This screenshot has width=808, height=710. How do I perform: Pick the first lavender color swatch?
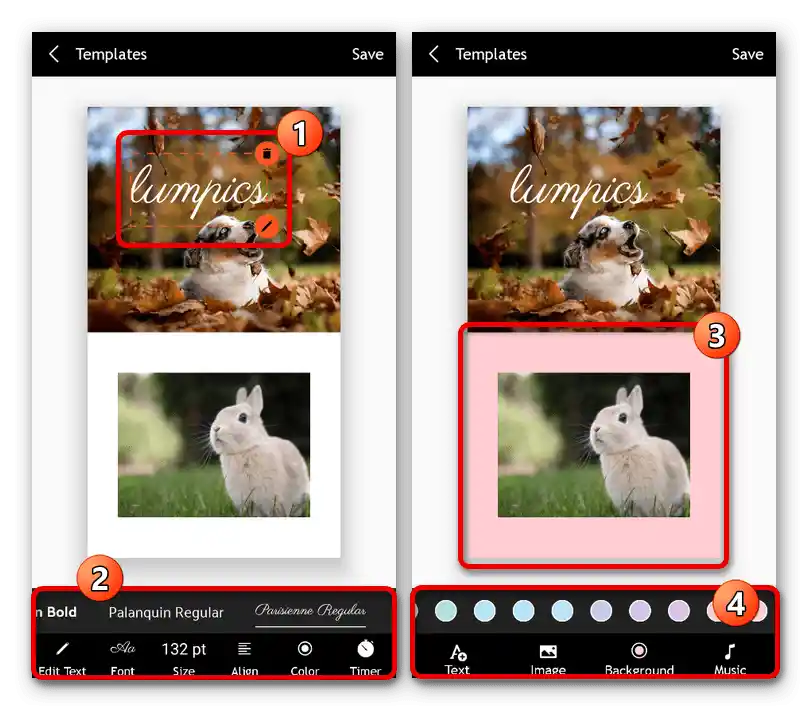point(601,611)
